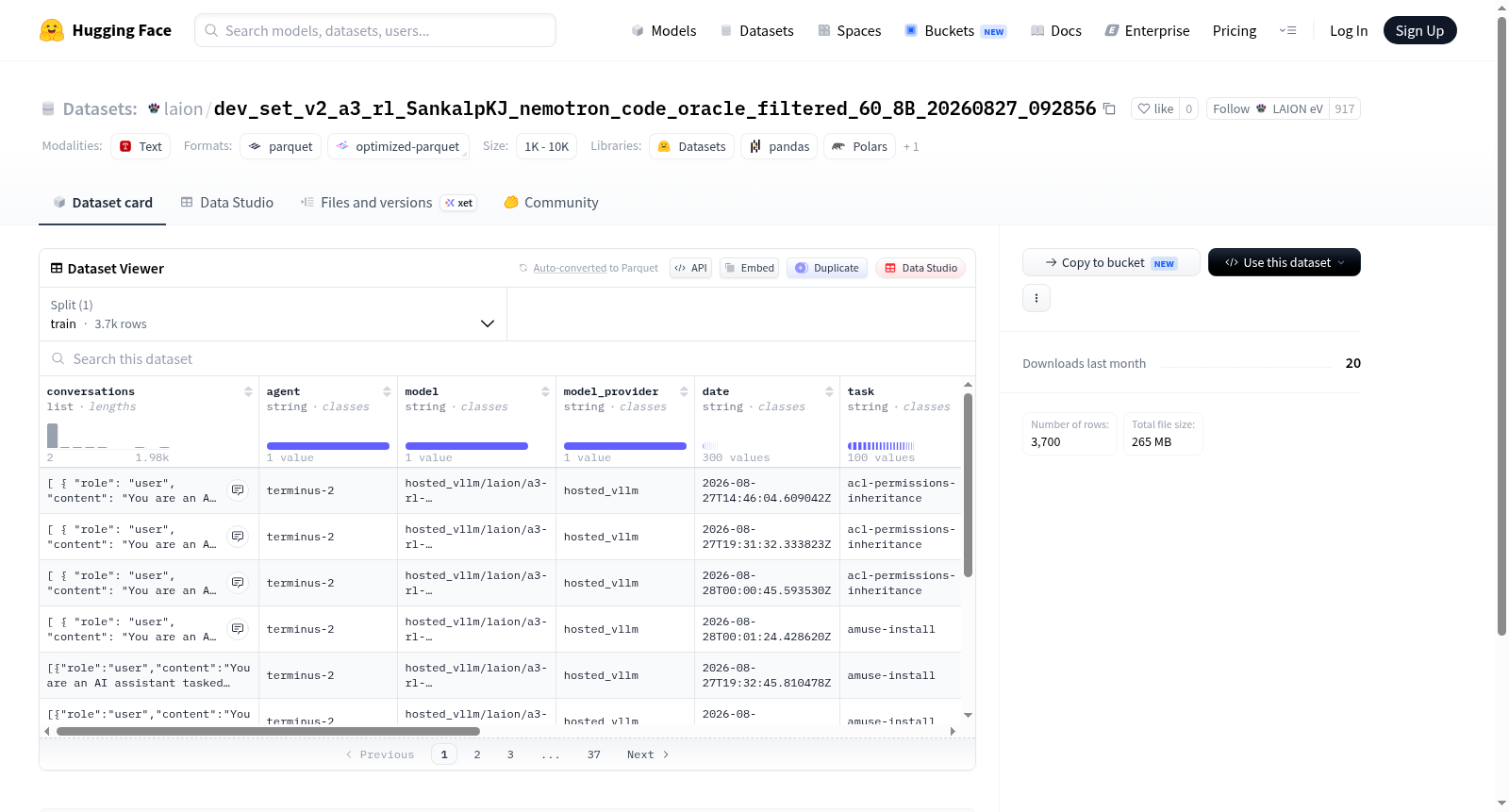1509x812 pixels.
Task: Select the 1K - 10K size tag
Action: [x=546, y=146]
